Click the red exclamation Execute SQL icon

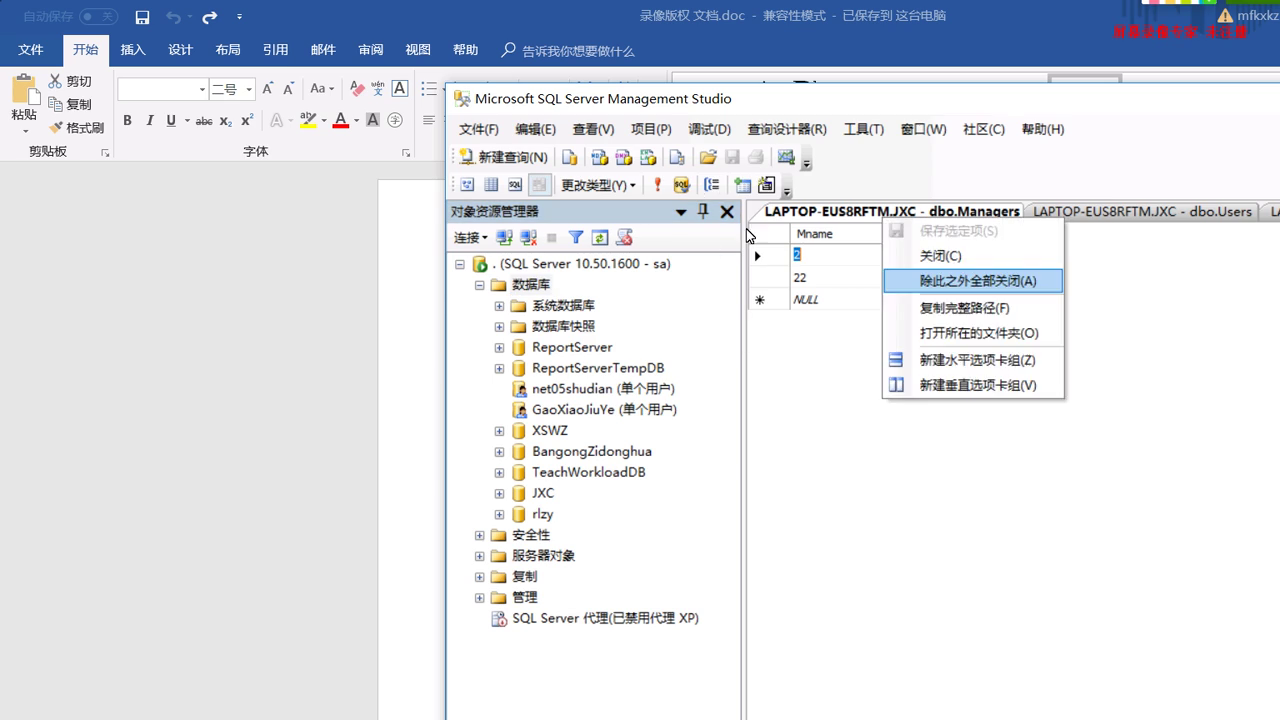coord(657,185)
